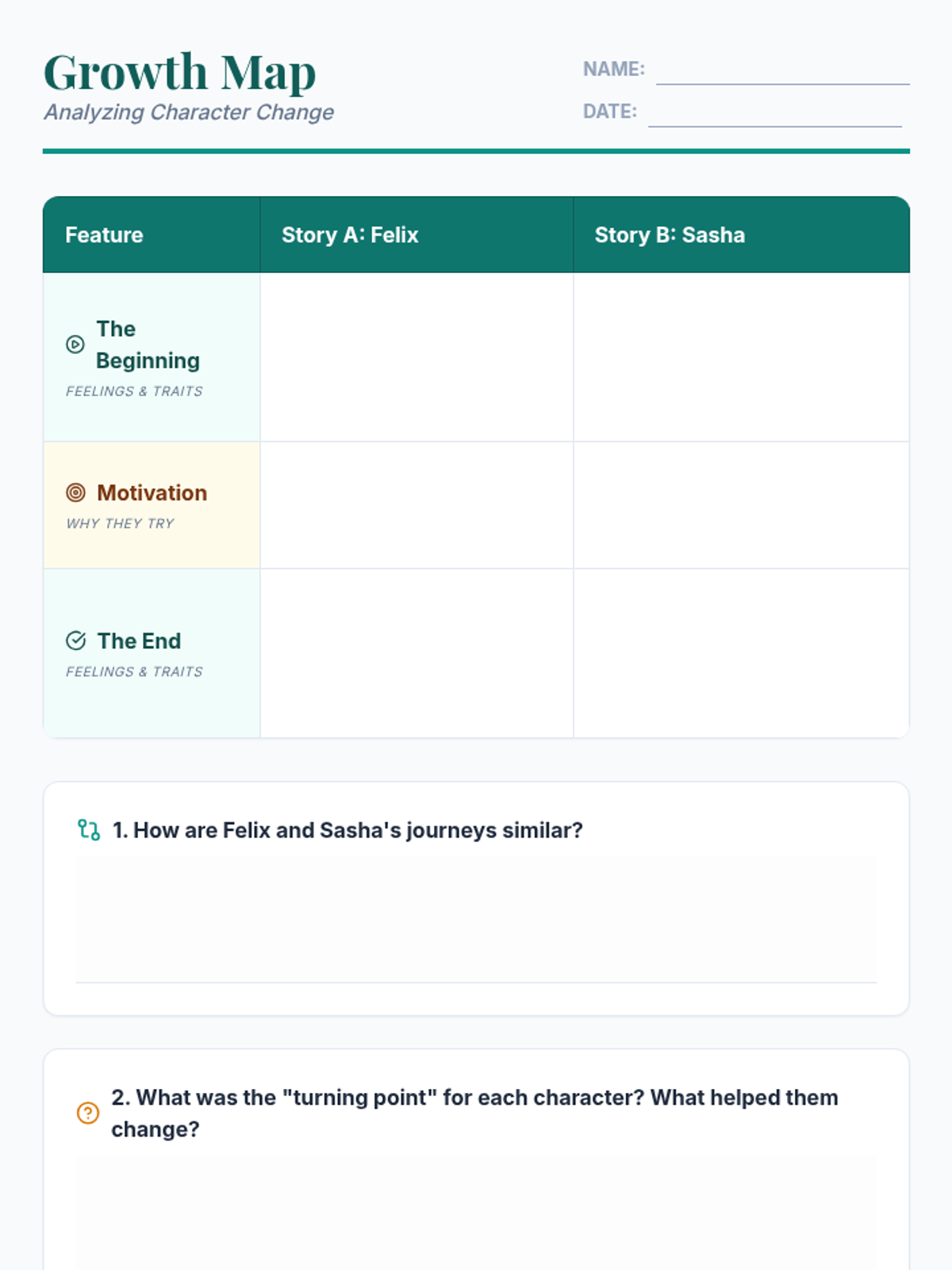Click the target icon next to Motivation
Viewport: 952px width, 1270px height.
[75, 493]
